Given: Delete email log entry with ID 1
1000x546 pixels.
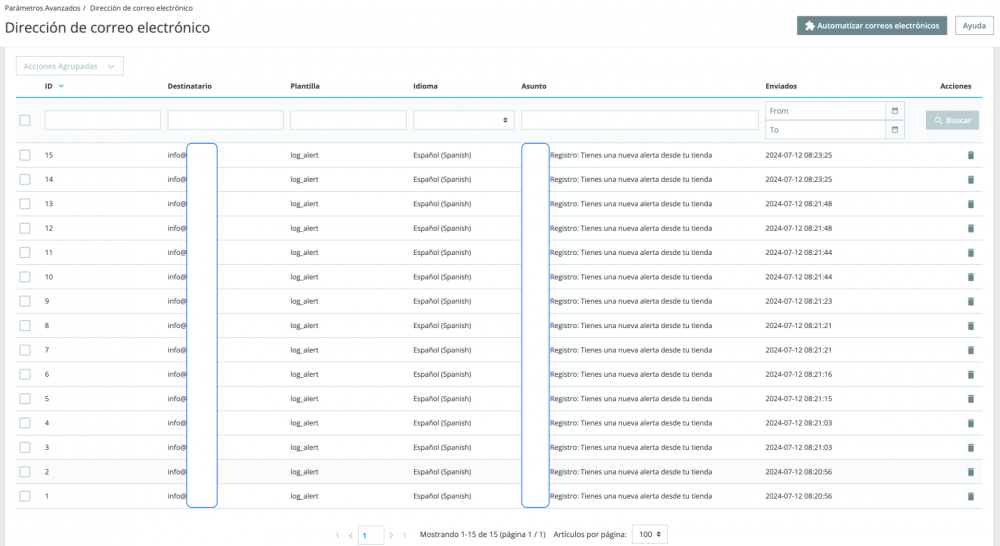Looking at the screenshot, I should click(x=969, y=496).
